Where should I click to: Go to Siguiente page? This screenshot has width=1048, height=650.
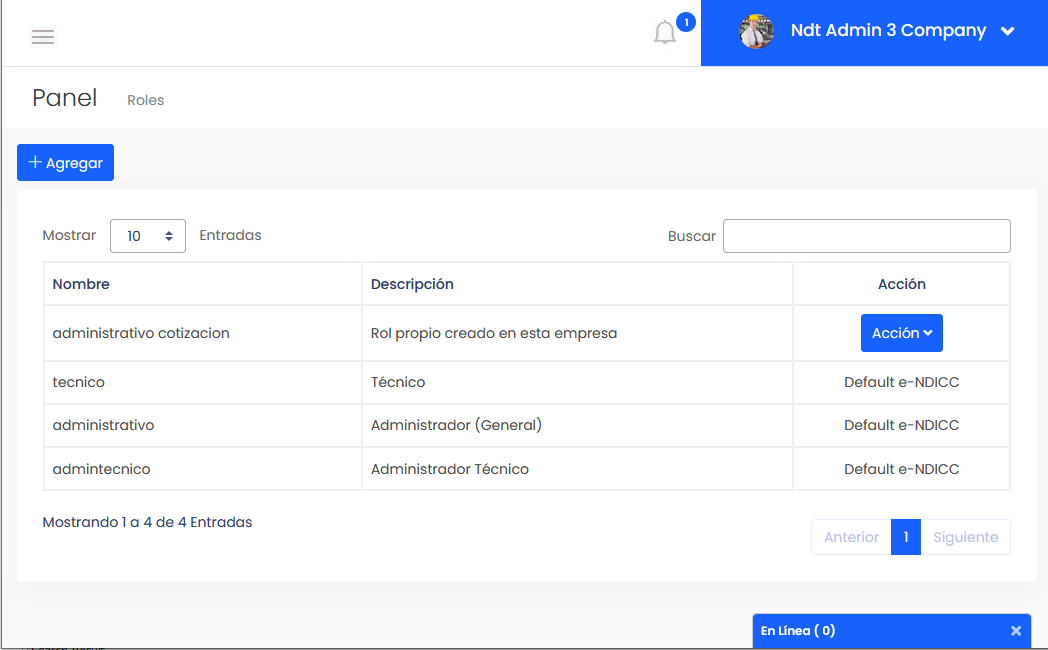tap(965, 537)
